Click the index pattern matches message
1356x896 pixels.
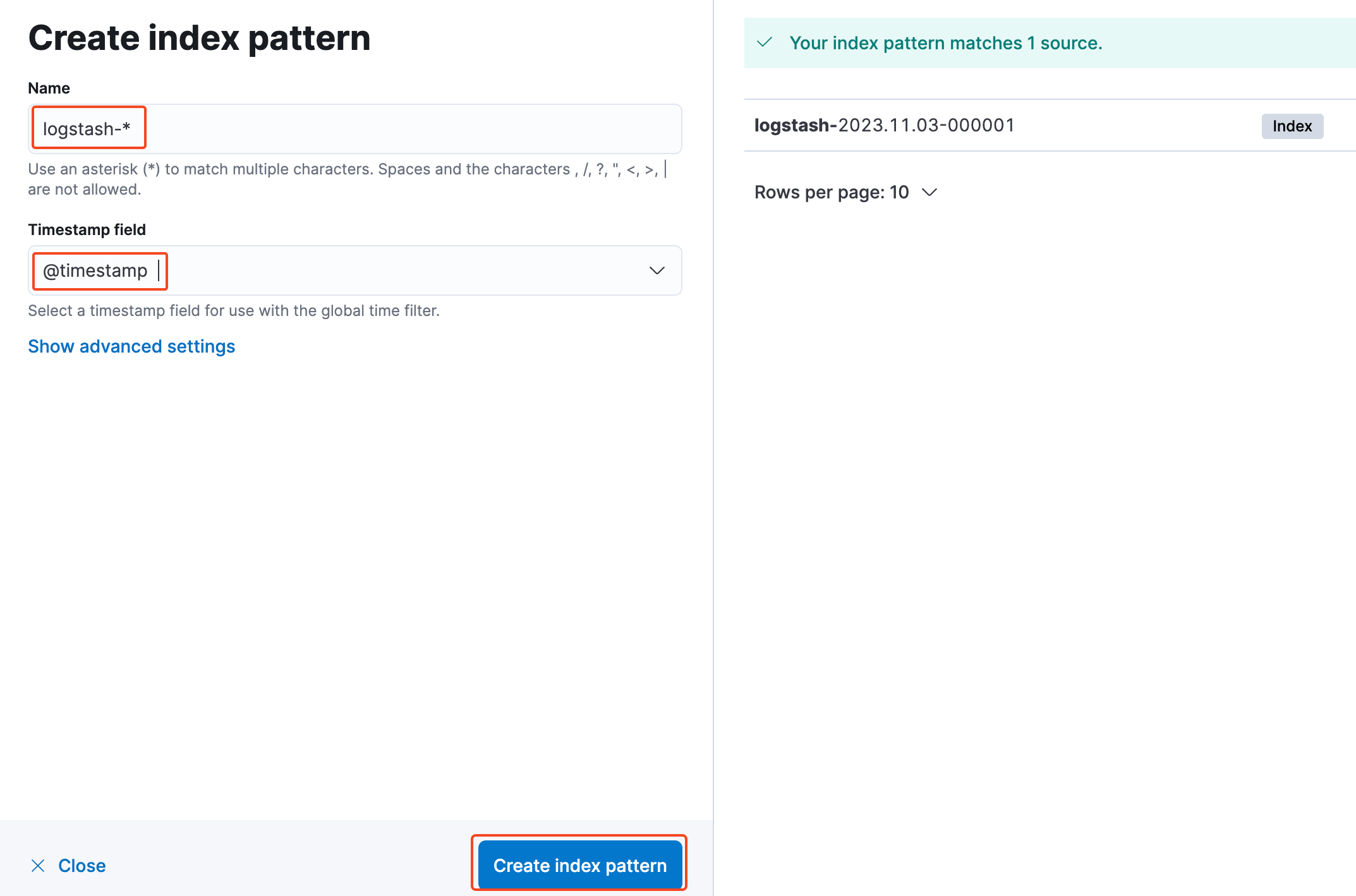(945, 43)
